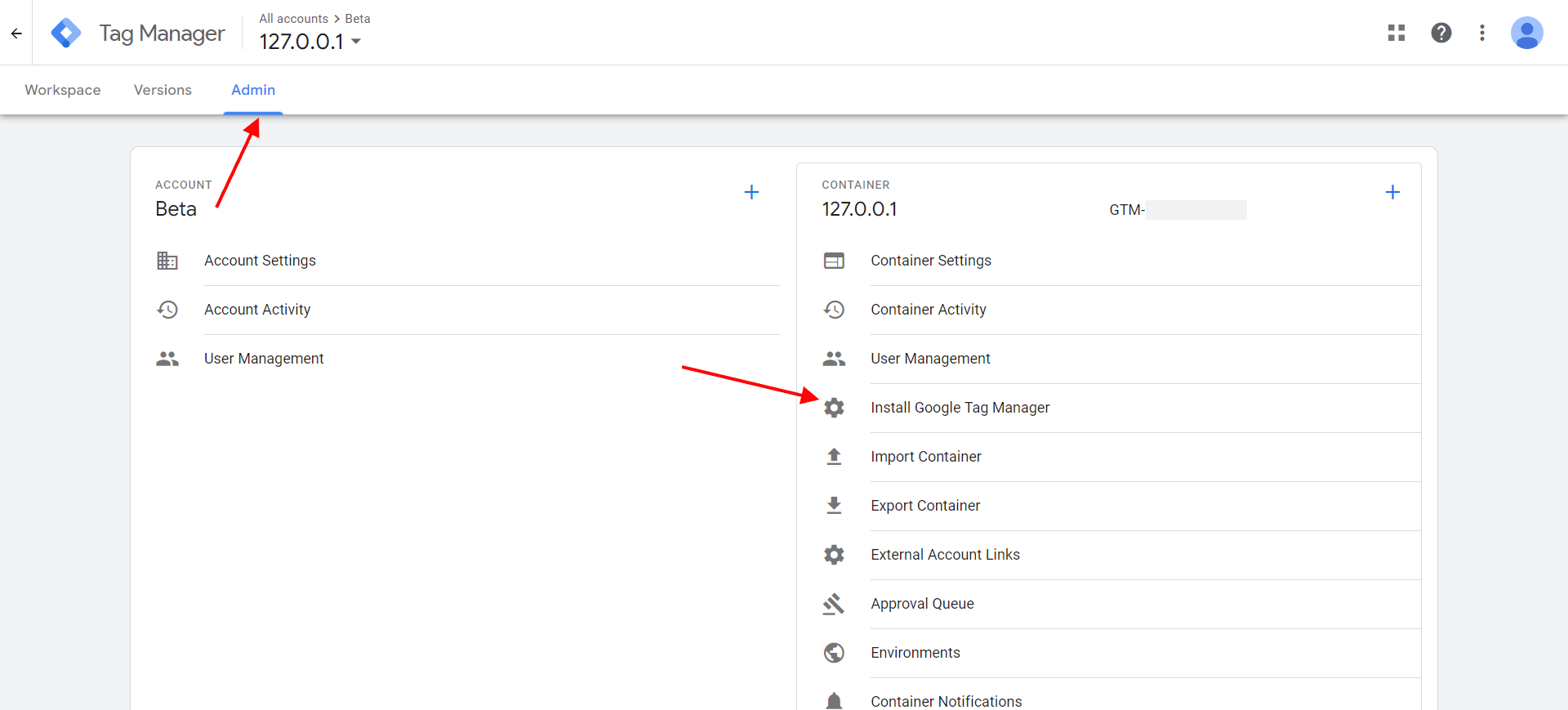Click the Import Container upload icon
Screen dimensions: 1568x710
(834, 457)
